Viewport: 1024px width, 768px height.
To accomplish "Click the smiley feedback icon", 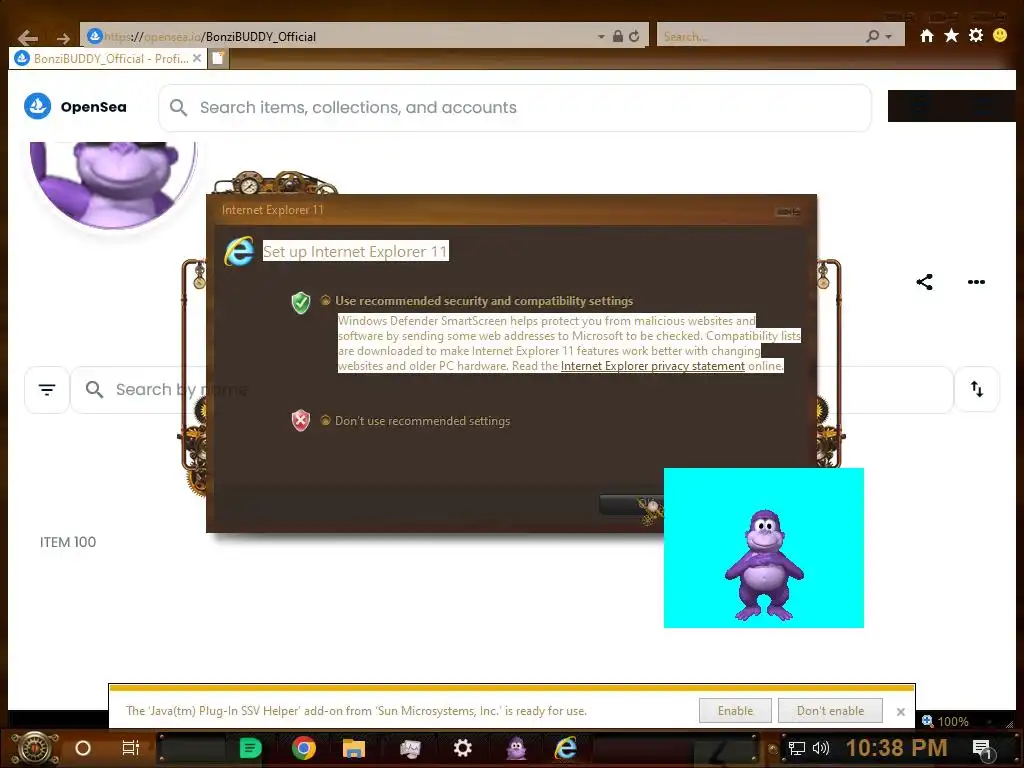I will pos(1000,35).
